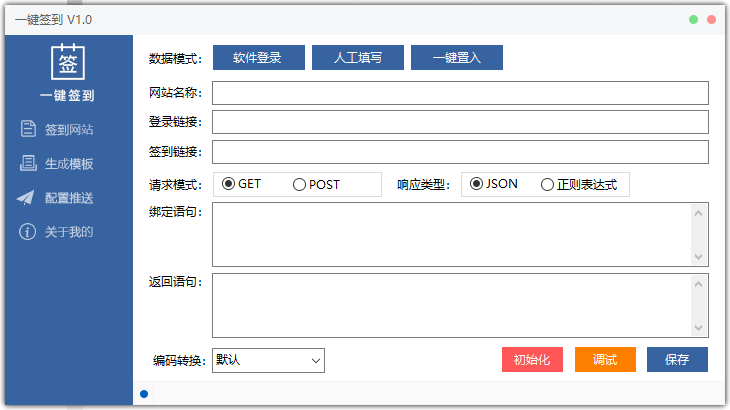Choose JSON response type
730x410 pixels.
(476, 184)
